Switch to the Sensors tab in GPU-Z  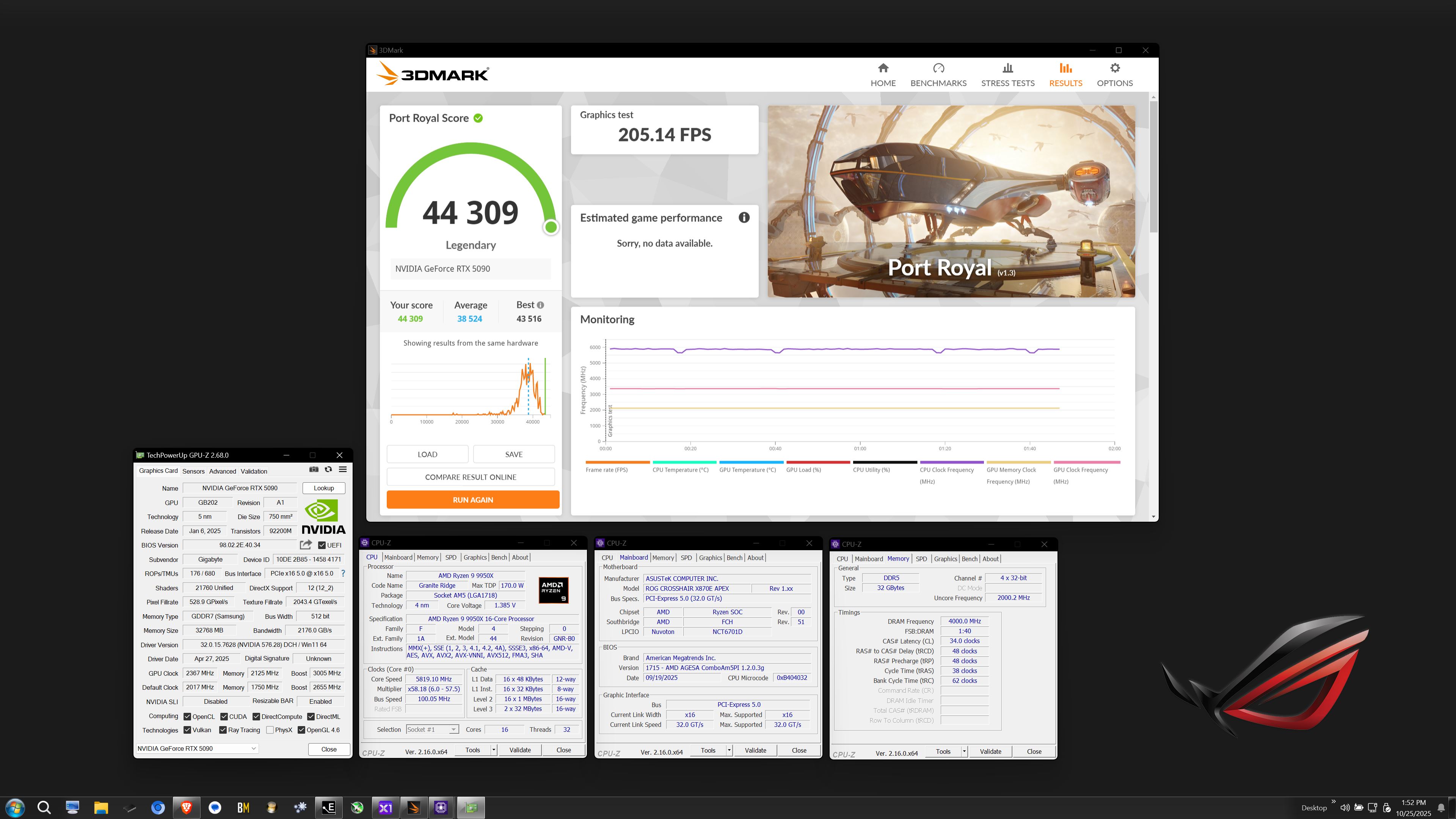point(193,471)
